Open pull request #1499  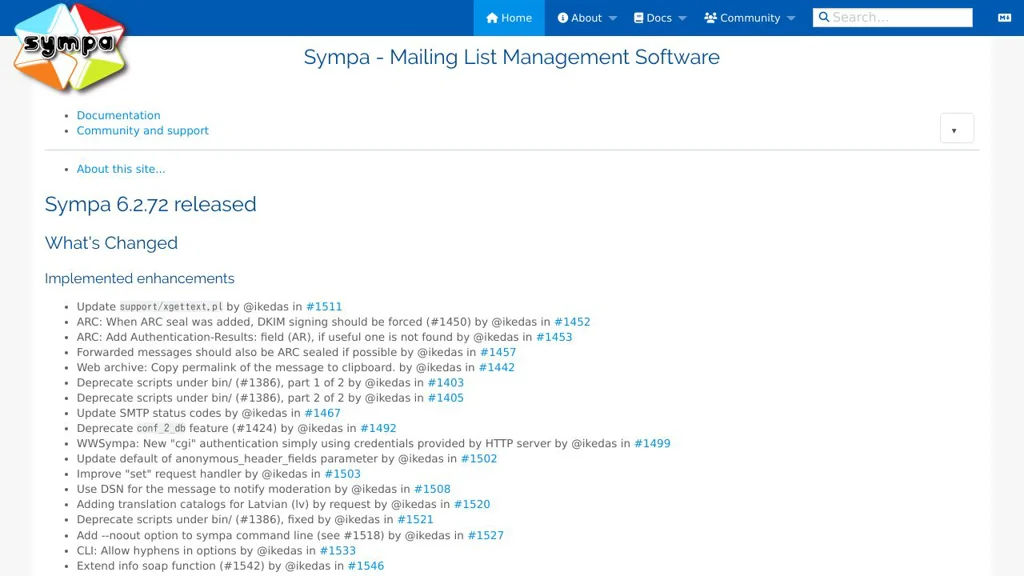pos(652,443)
